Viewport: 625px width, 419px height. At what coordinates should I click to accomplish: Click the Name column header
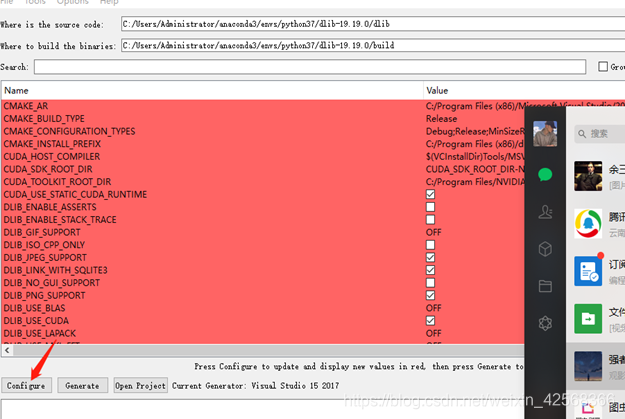point(212,90)
